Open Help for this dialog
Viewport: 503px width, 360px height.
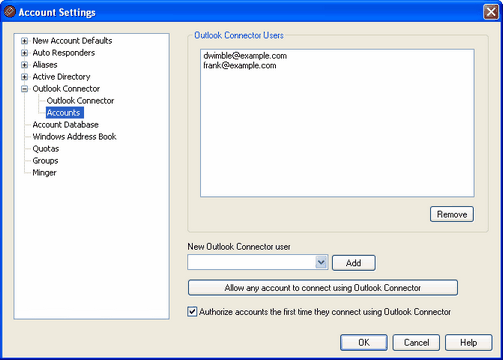(468, 343)
